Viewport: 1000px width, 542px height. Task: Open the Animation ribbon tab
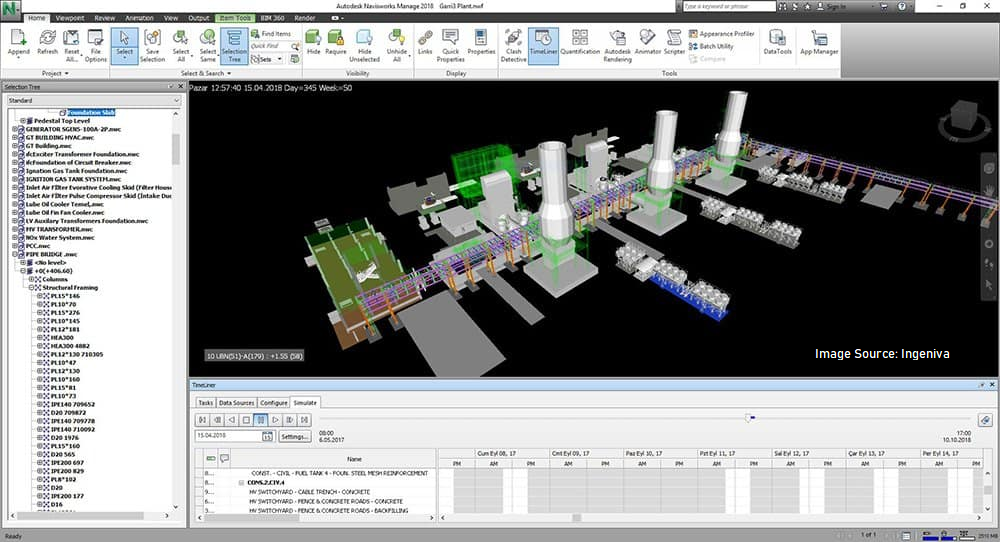139,18
